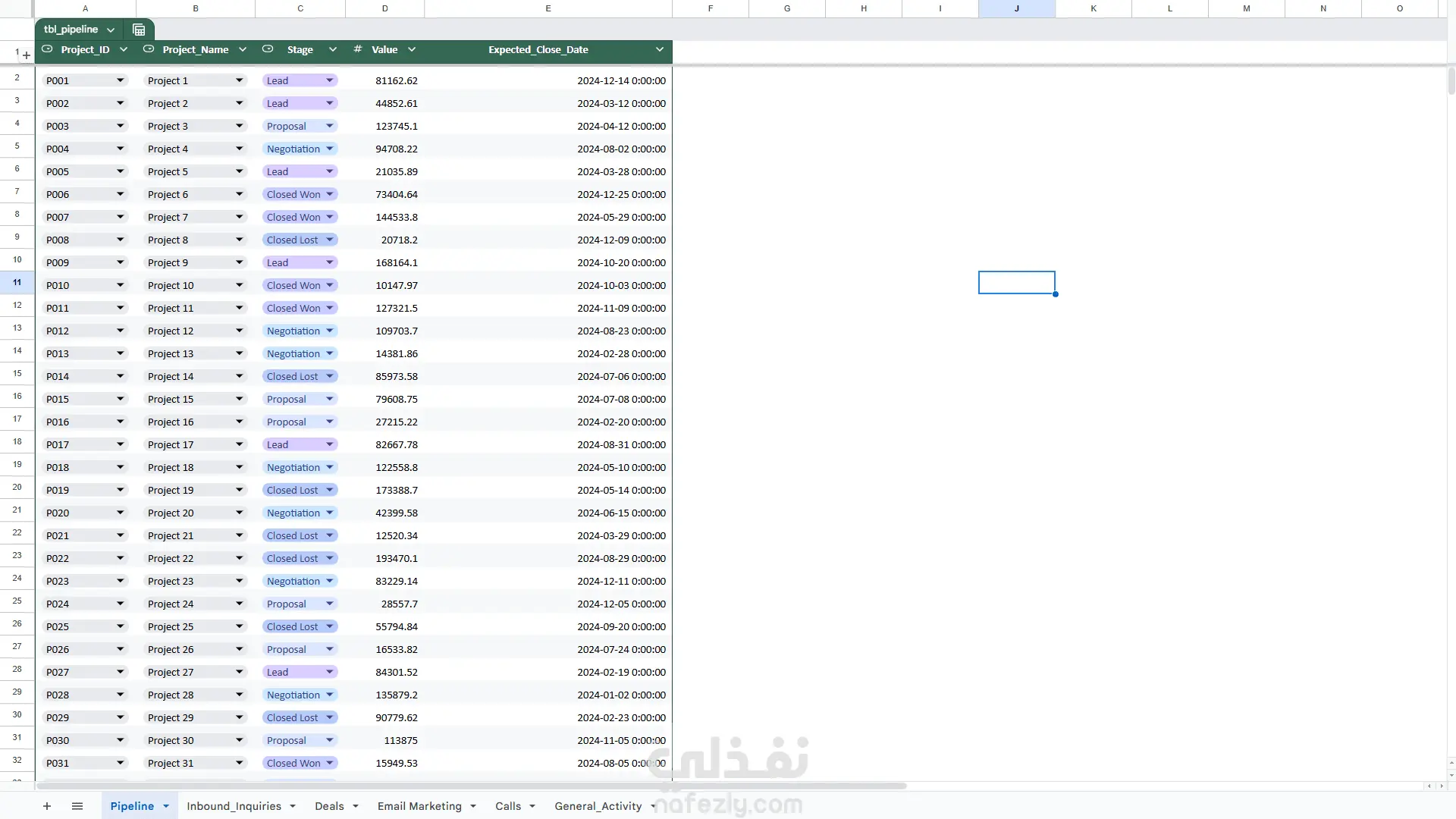The image size is (1456, 819).
Task: Click the add sheet plus icon
Action: 47,806
